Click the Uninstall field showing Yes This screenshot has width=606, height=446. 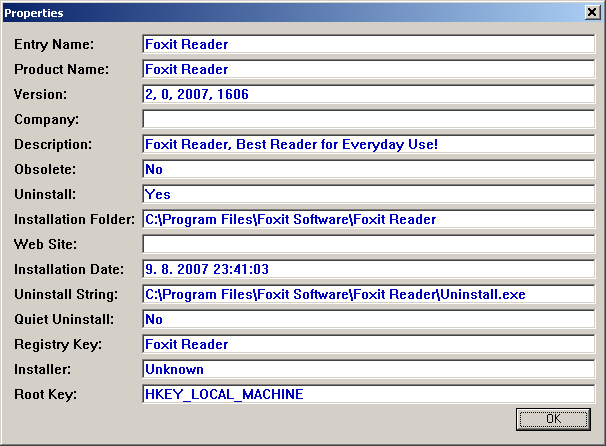[369, 194]
